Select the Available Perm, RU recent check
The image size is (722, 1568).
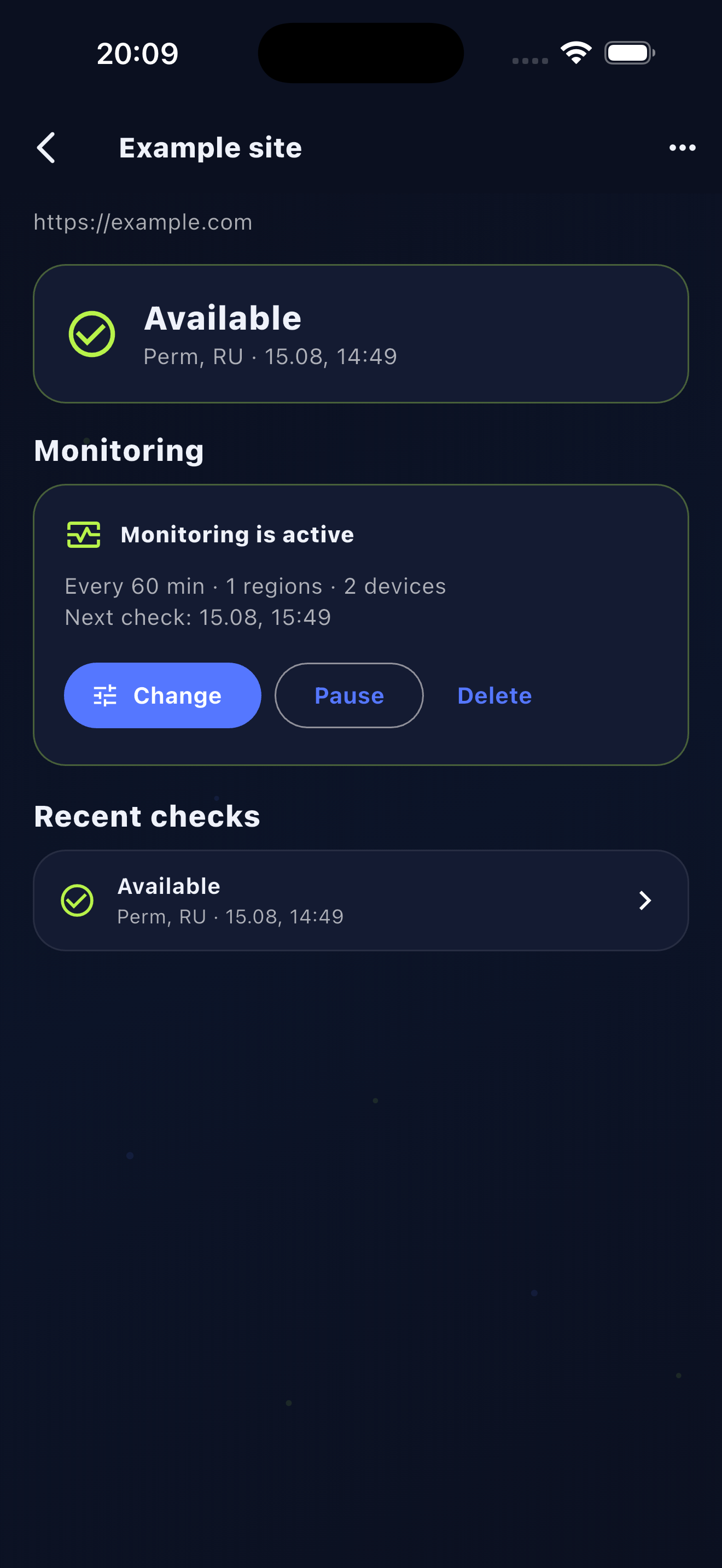tap(361, 900)
